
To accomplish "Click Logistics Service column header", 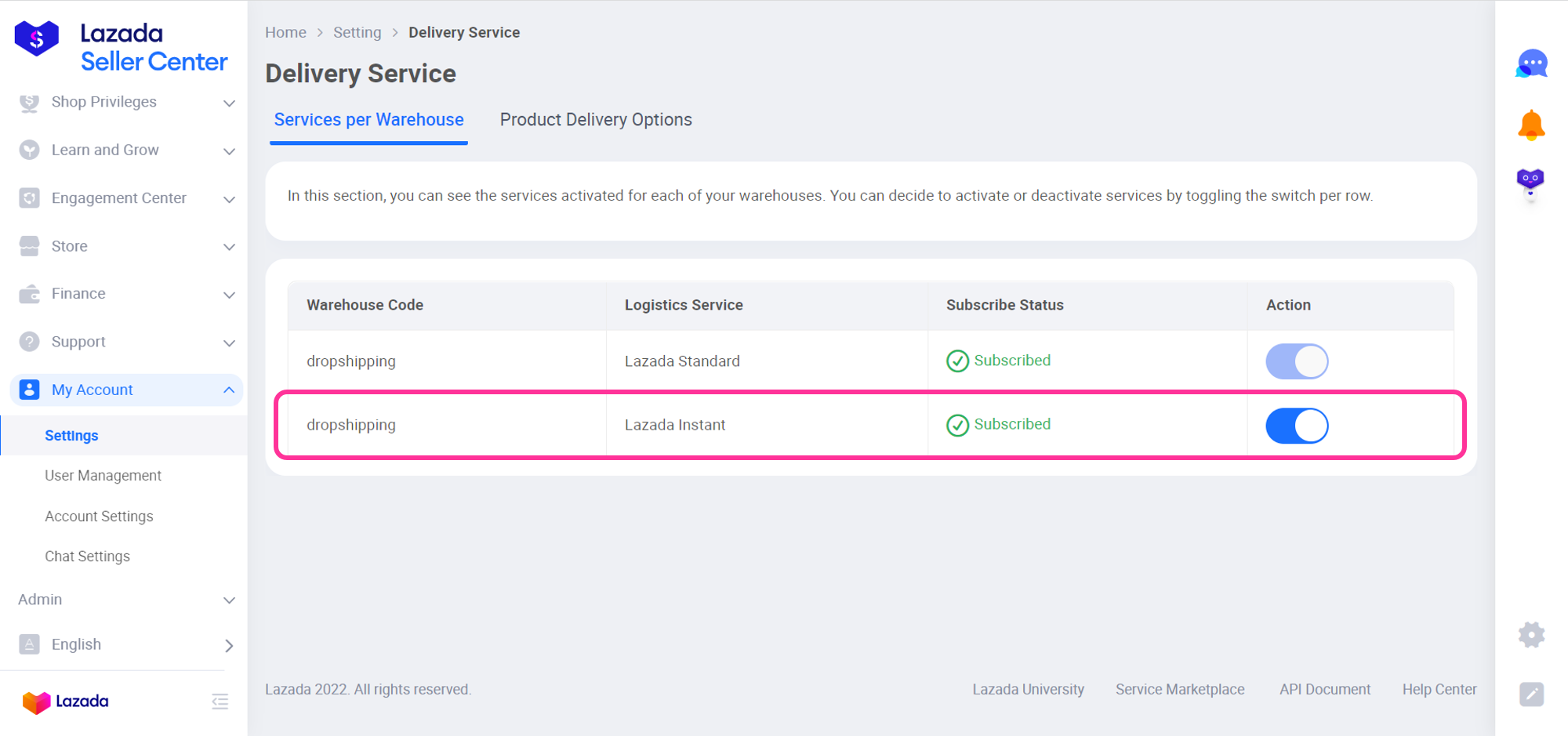I will [684, 305].
